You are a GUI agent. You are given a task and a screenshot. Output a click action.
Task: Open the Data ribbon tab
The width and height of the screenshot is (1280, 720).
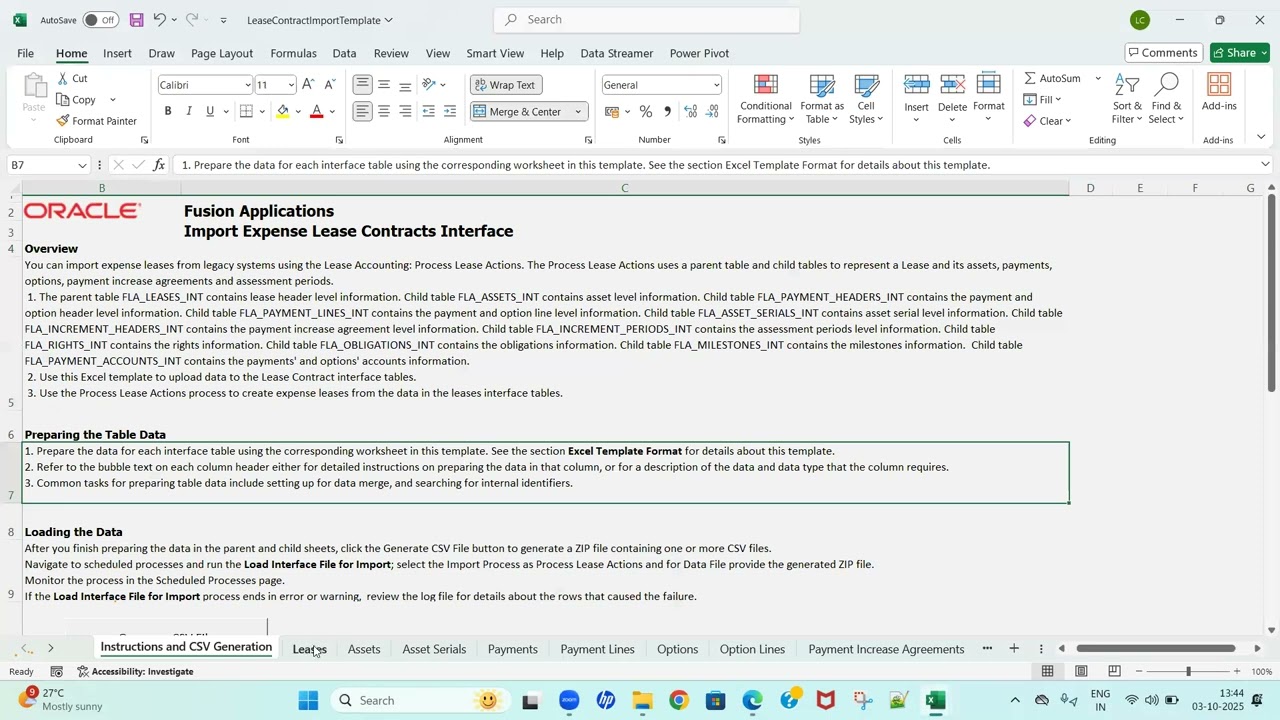point(344,53)
